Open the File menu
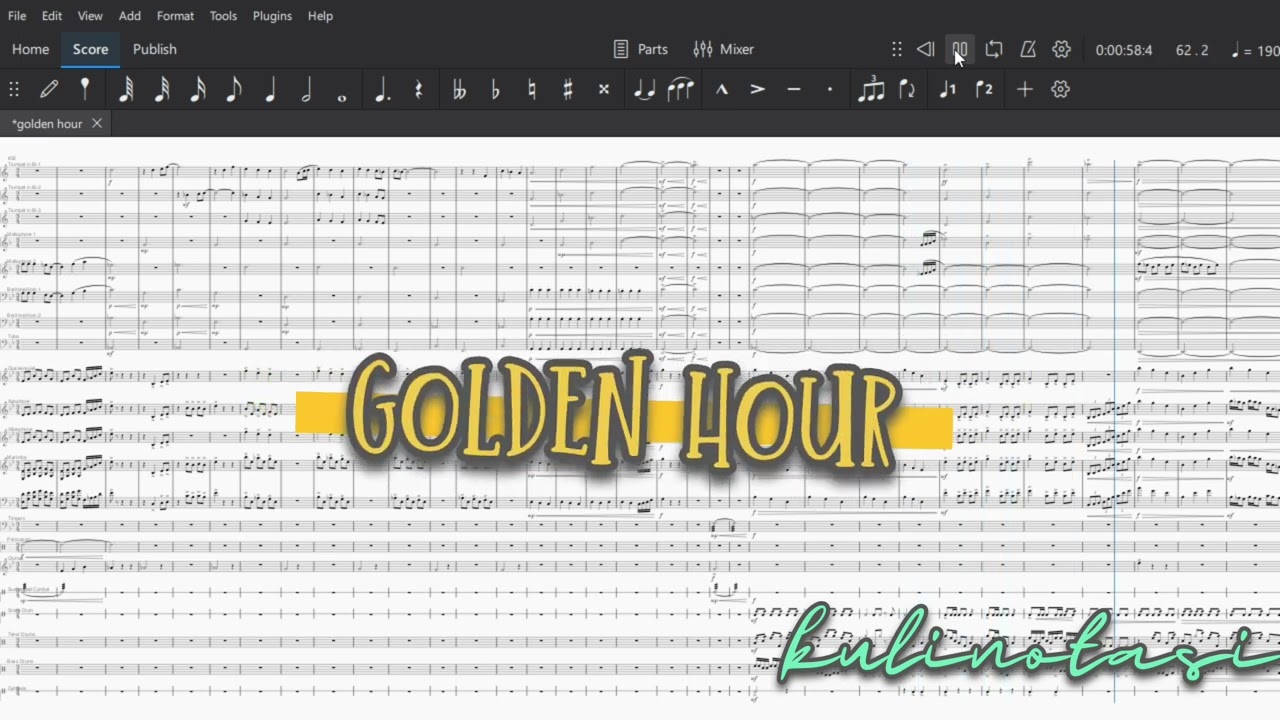The image size is (1280, 720). pyautogui.click(x=17, y=16)
